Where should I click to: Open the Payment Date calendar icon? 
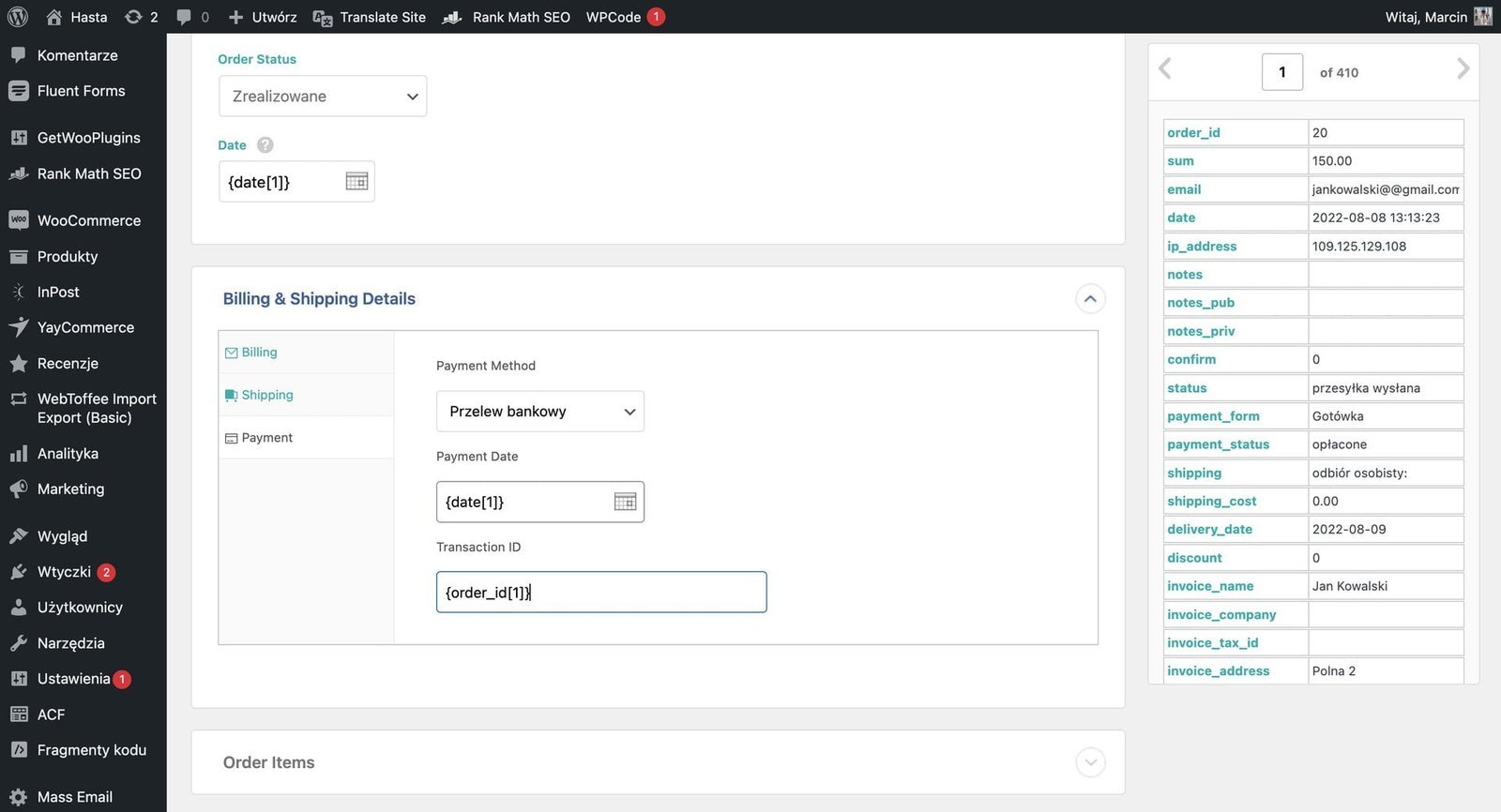(x=625, y=502)
